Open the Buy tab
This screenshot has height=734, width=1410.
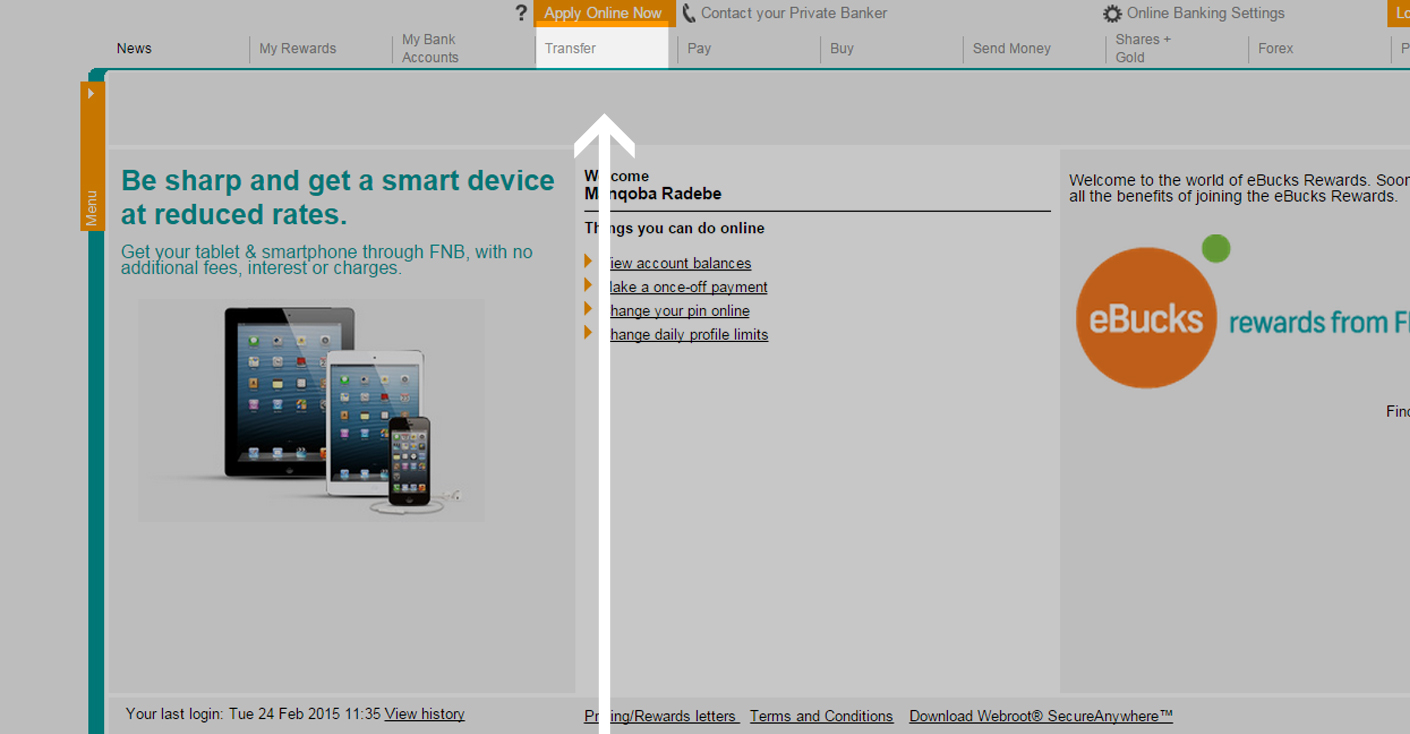(842, 48)
